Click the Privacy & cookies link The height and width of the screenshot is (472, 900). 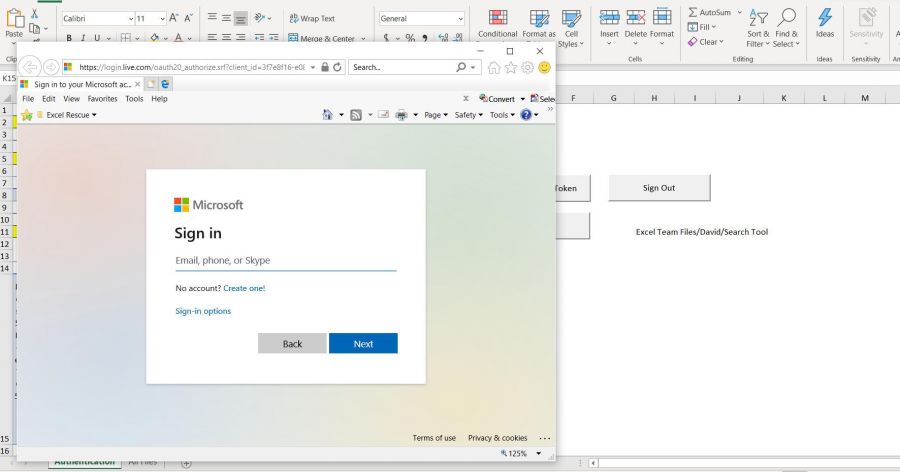click(498, 438)
